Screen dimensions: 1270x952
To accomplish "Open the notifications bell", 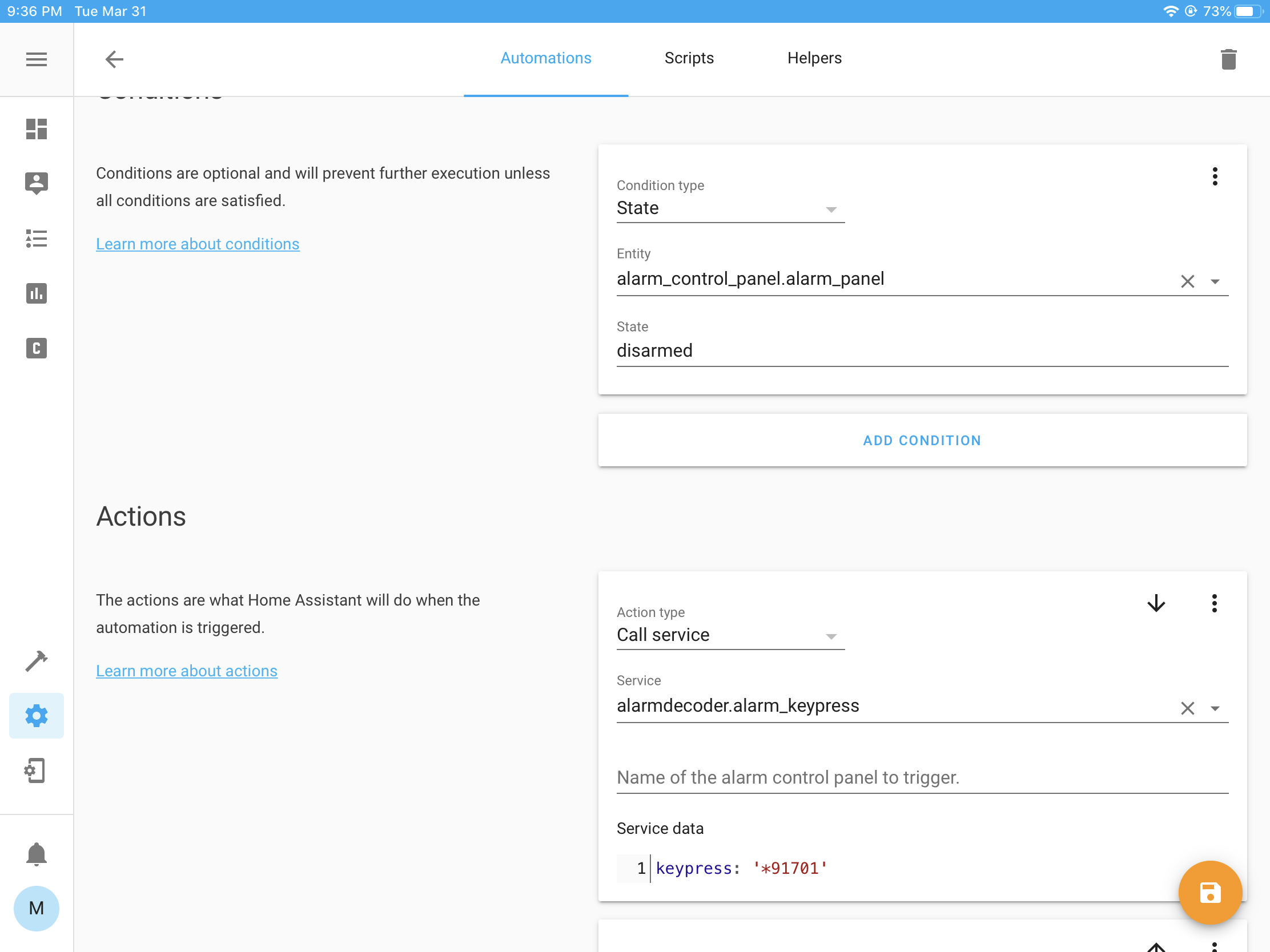I will [x=36, y=854].
